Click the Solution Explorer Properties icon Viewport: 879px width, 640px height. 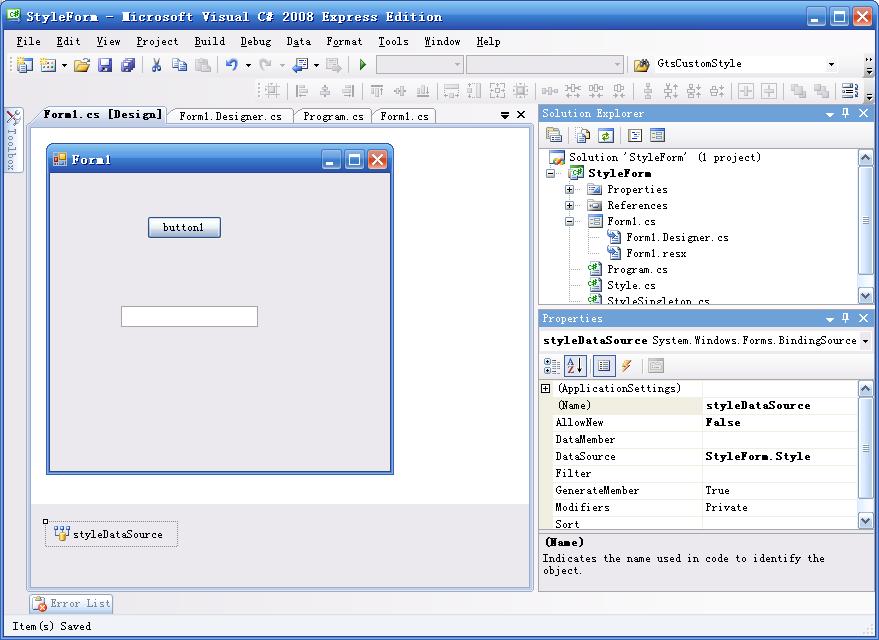[x=554, y=135]
